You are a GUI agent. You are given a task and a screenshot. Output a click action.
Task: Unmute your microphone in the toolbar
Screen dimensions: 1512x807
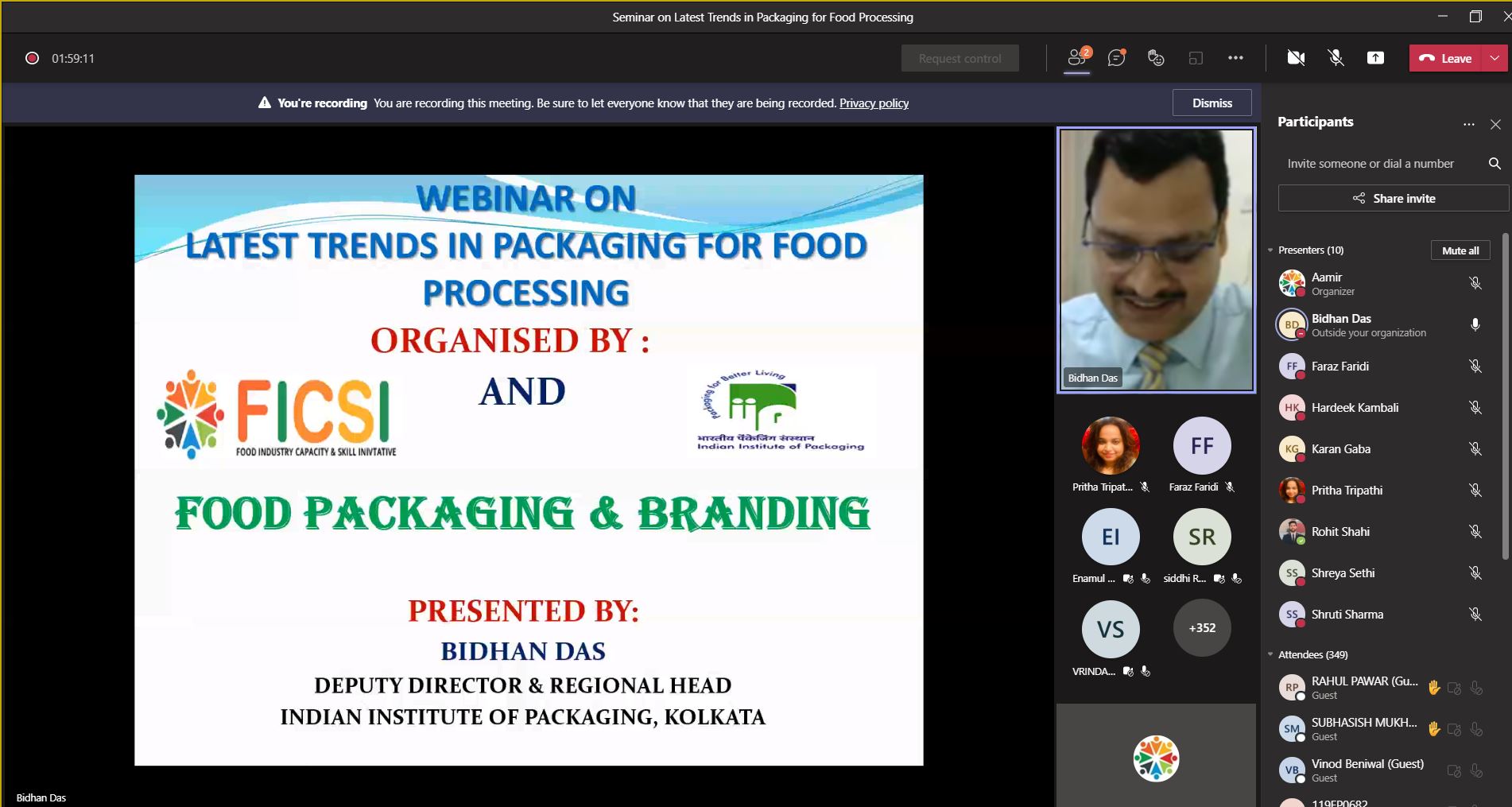pyautogui.click(x=1336, y=57)
